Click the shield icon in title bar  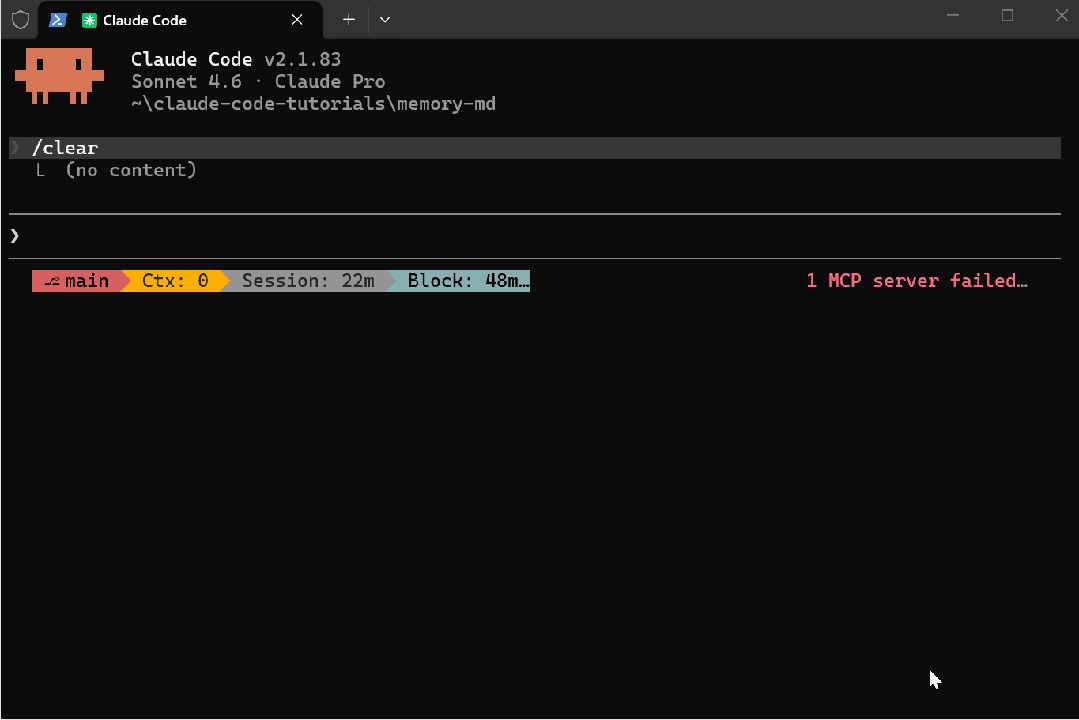[20, 19]
